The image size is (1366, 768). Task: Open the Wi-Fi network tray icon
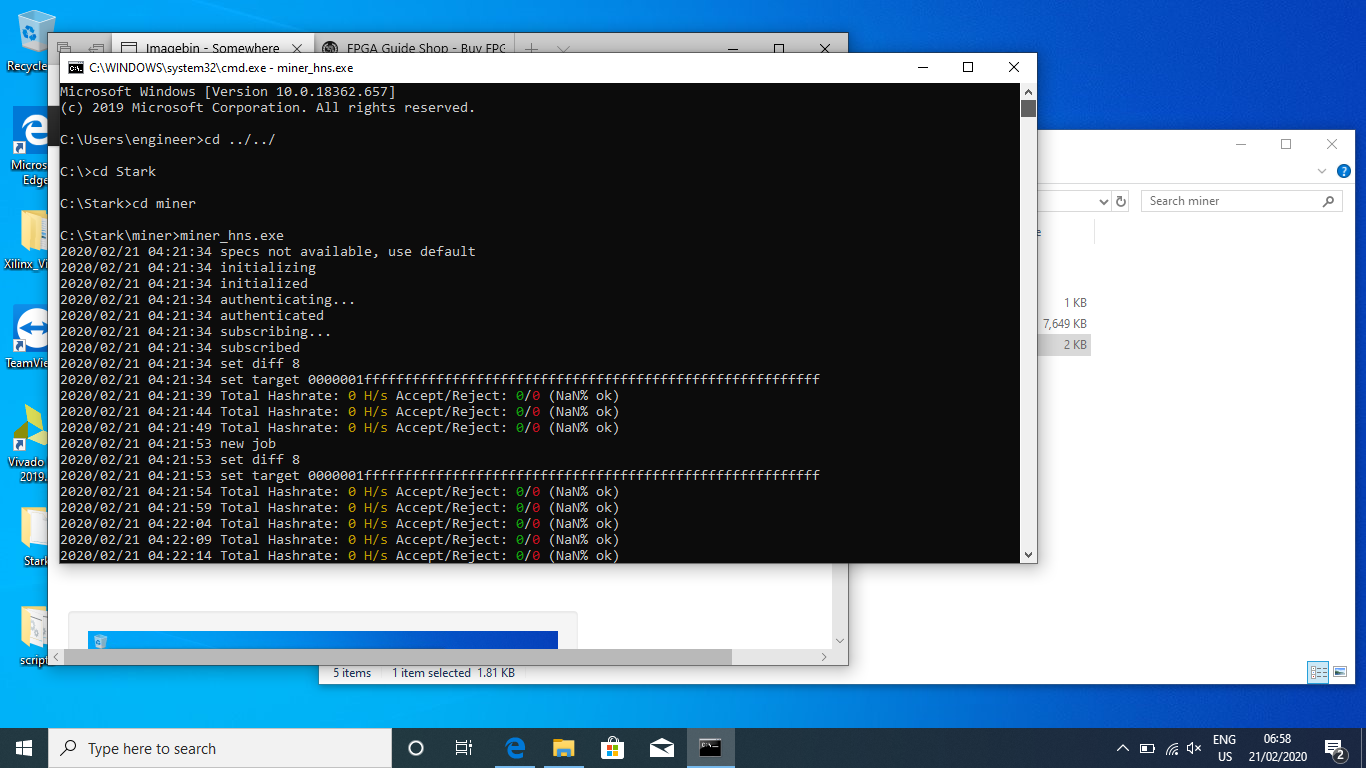coord(1171,748)
